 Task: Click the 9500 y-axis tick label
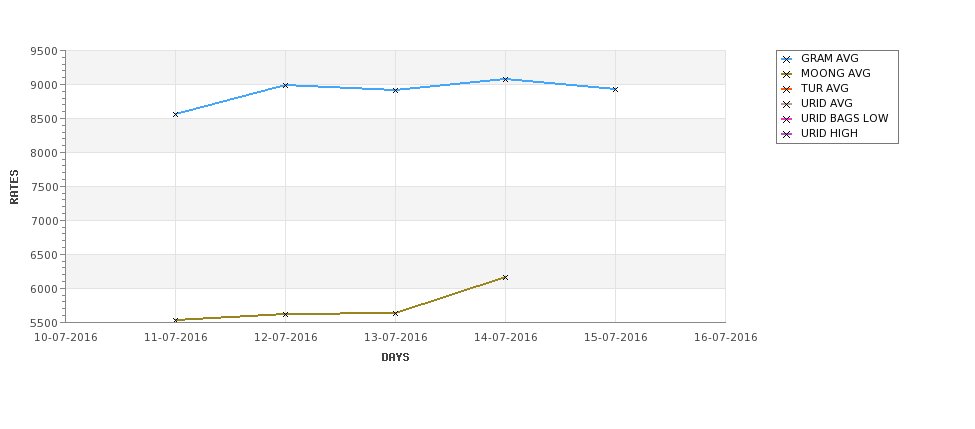[44, 51]
